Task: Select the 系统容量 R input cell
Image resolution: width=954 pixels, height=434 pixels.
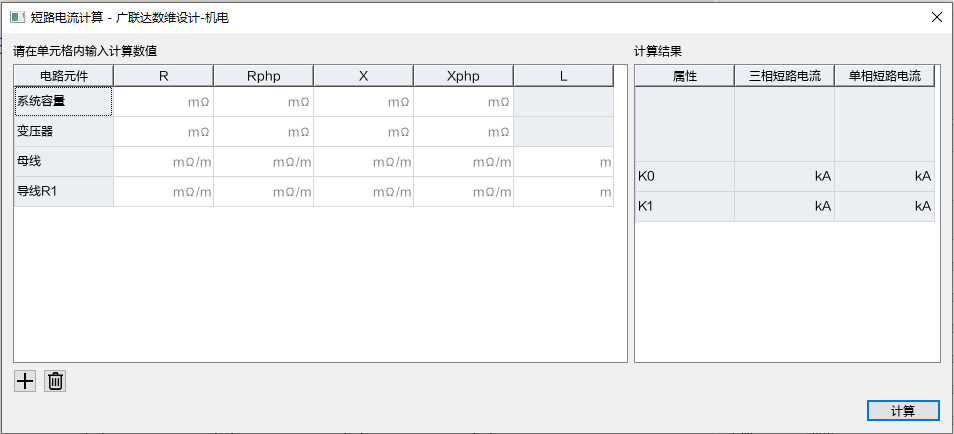Action: pyautogui.click(x=163, y=102)
